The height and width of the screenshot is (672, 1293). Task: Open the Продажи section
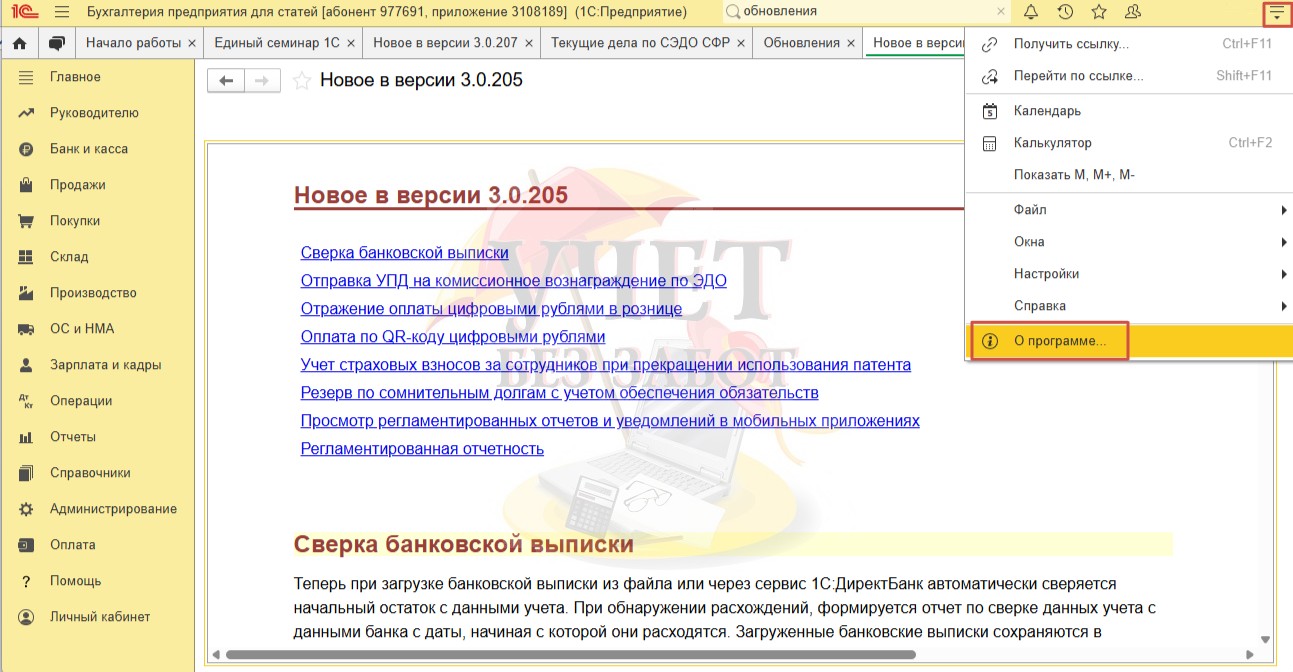97,185
